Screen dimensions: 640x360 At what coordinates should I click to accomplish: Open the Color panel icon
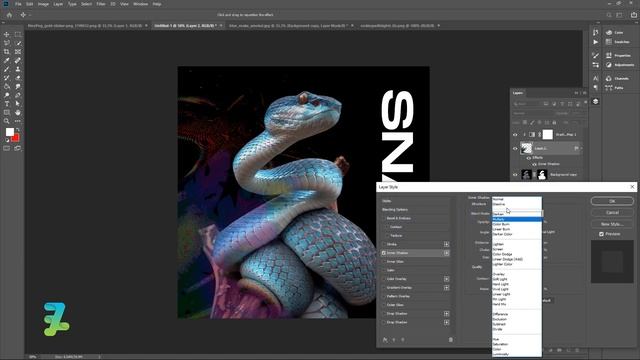coord(609,32)
